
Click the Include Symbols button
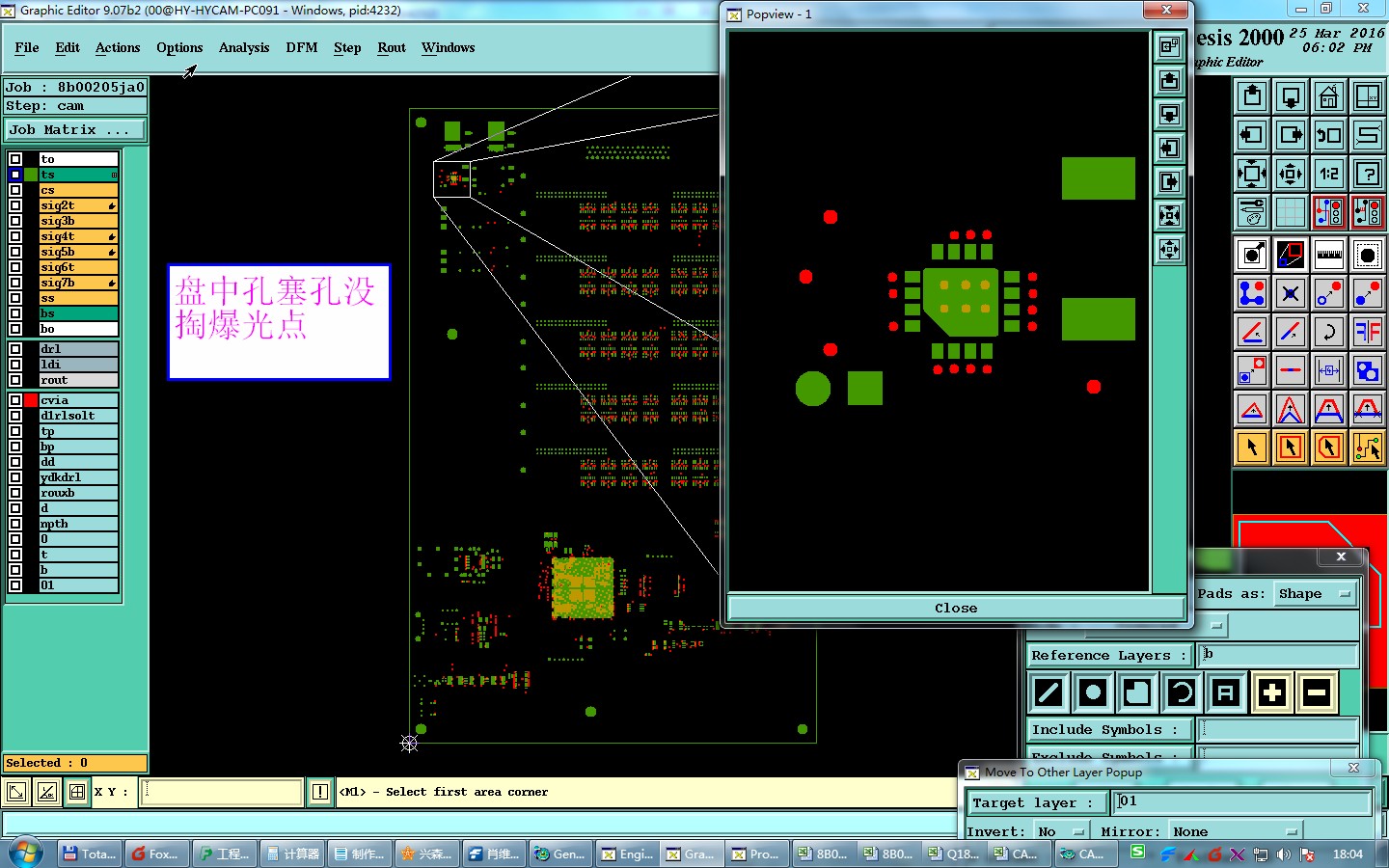coord(1109,730)
